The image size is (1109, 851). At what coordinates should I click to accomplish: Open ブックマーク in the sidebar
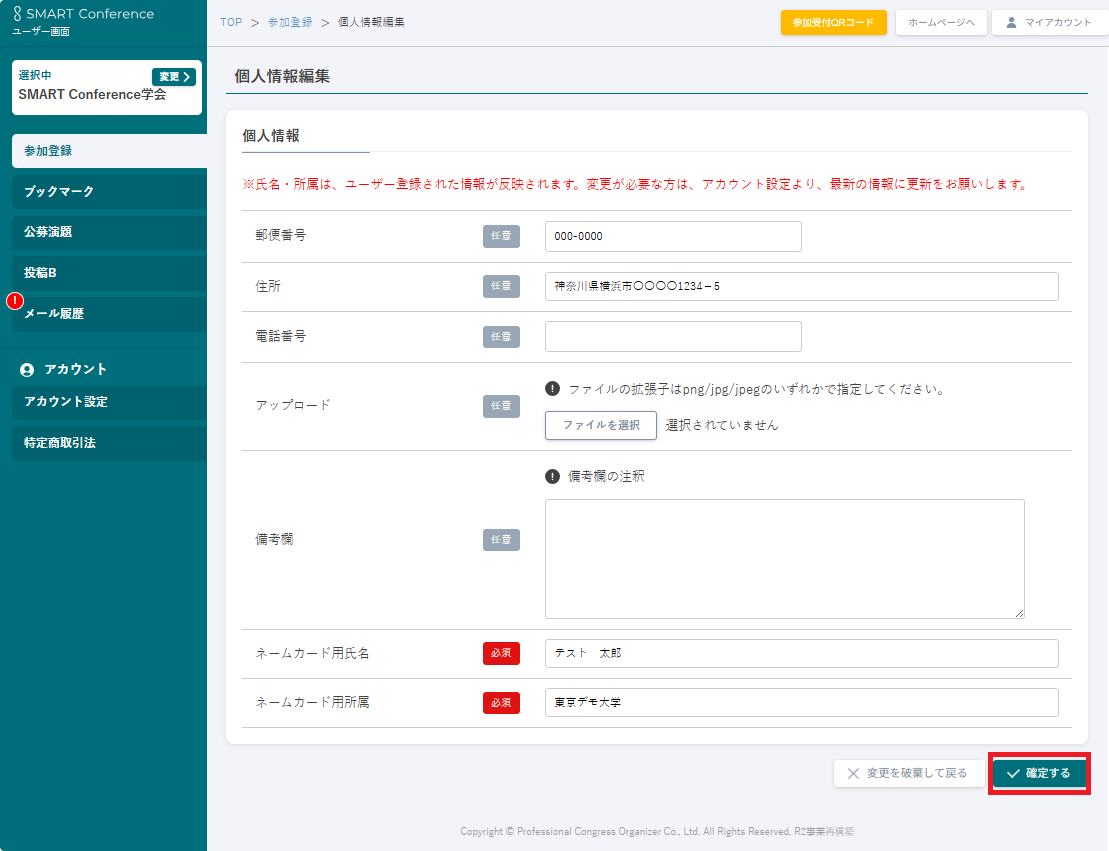point(104,191)
